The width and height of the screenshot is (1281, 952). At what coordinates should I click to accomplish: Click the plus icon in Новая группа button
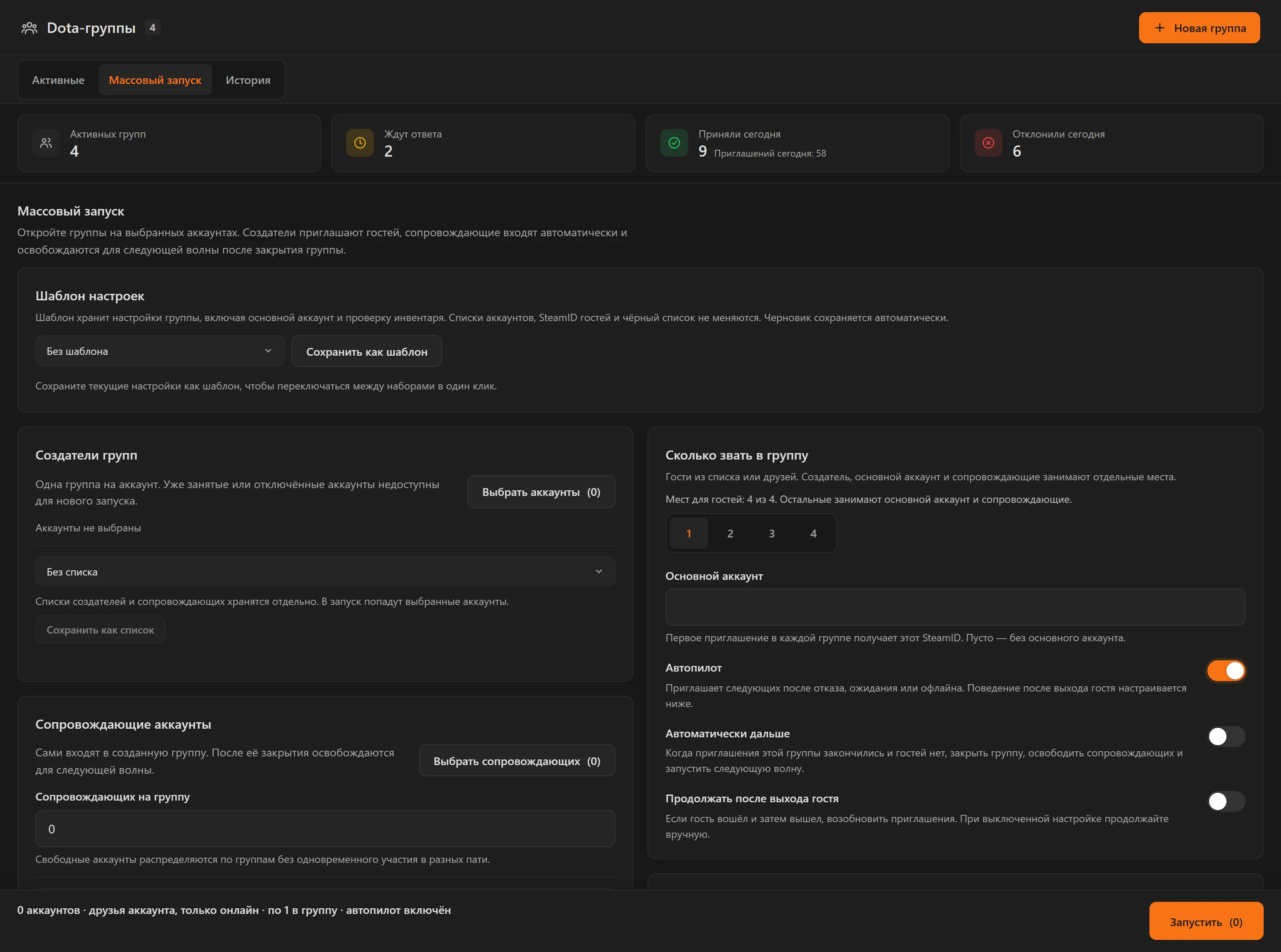click(x=1160, y=28)
